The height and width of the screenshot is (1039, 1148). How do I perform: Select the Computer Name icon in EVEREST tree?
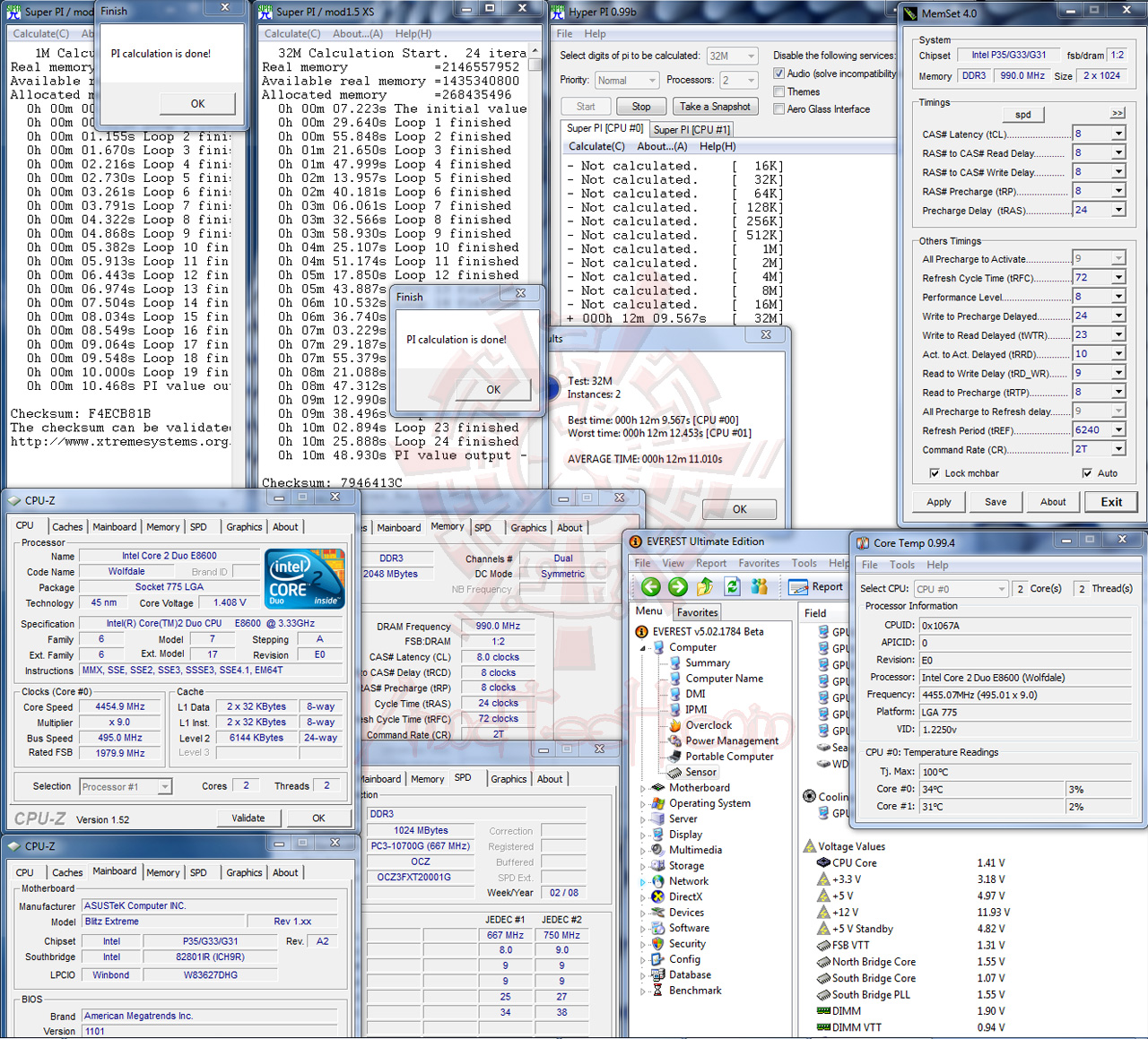(675, 679)
